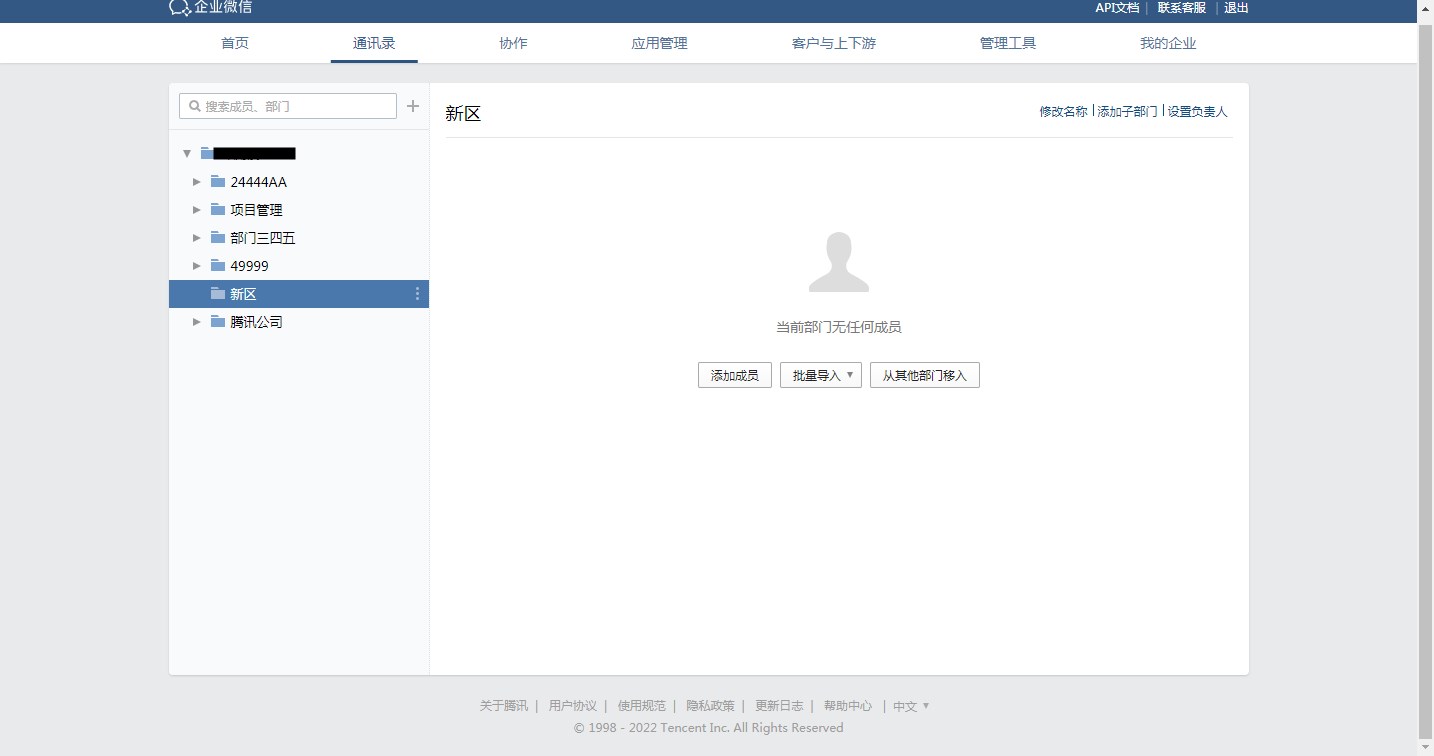The image size is (1434, 756).
Task: Click the 添加子部门 link
Action: tap(1127, 112)
